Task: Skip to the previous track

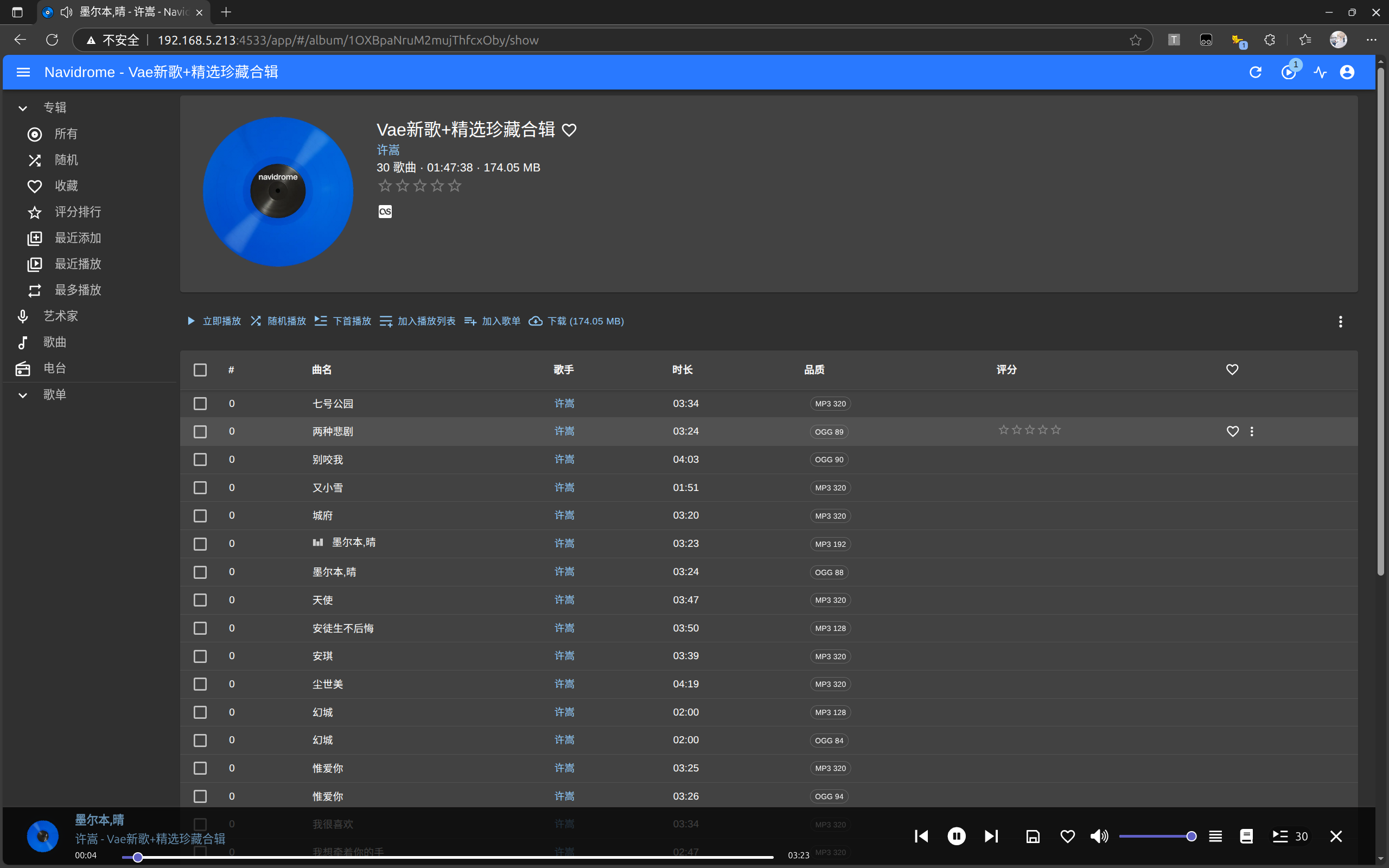Action: pos(921,837)
